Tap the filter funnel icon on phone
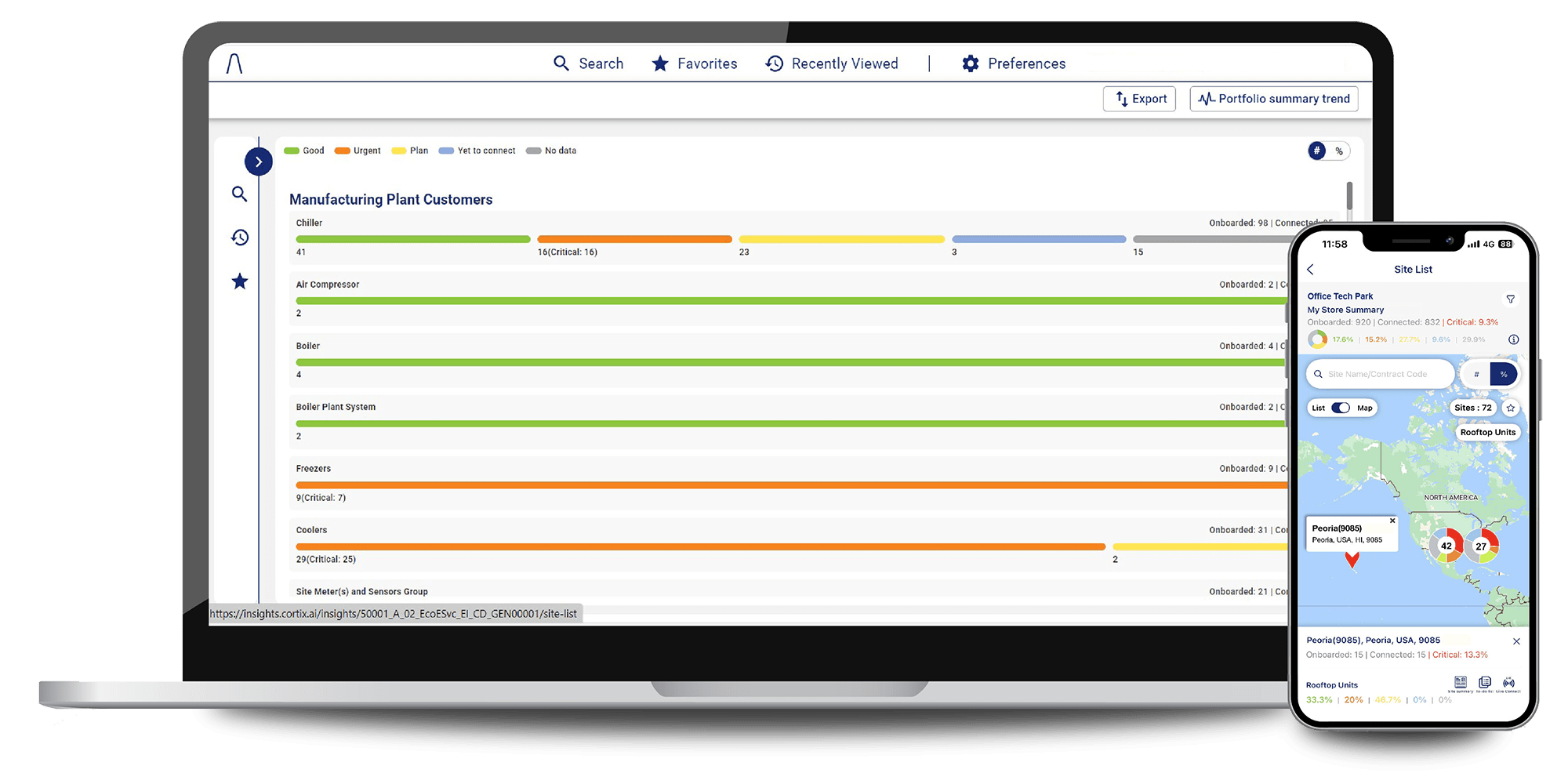The height and width of the screenshot is (784, 1568). point(1510,299)
